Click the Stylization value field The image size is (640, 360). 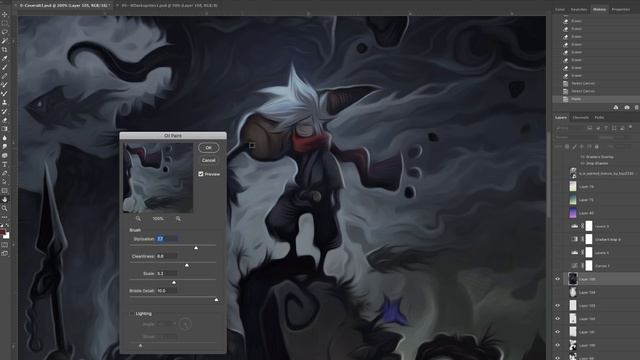(x=167, y=239)
